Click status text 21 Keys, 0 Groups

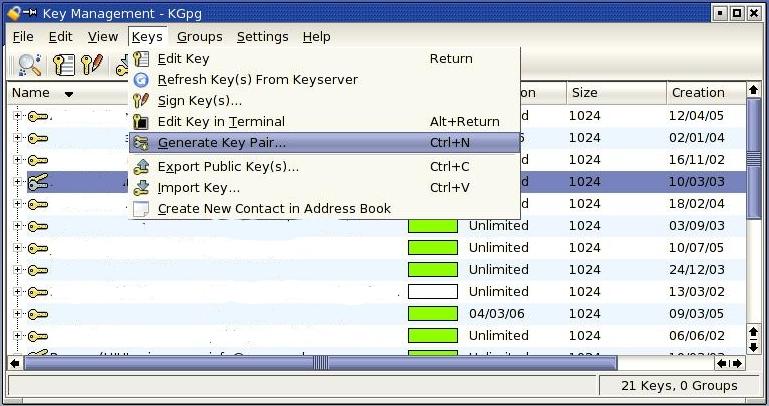(679, 386)
